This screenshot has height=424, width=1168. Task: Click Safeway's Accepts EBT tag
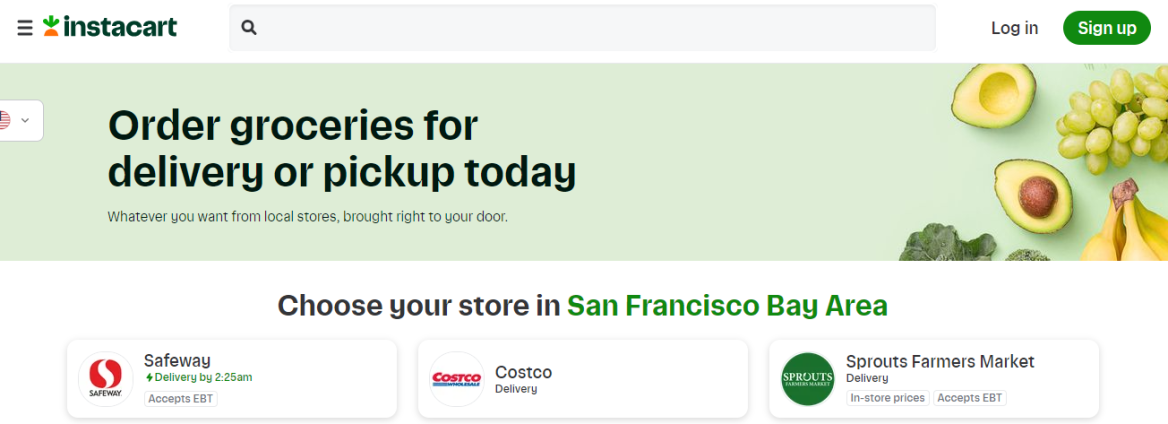181,398
